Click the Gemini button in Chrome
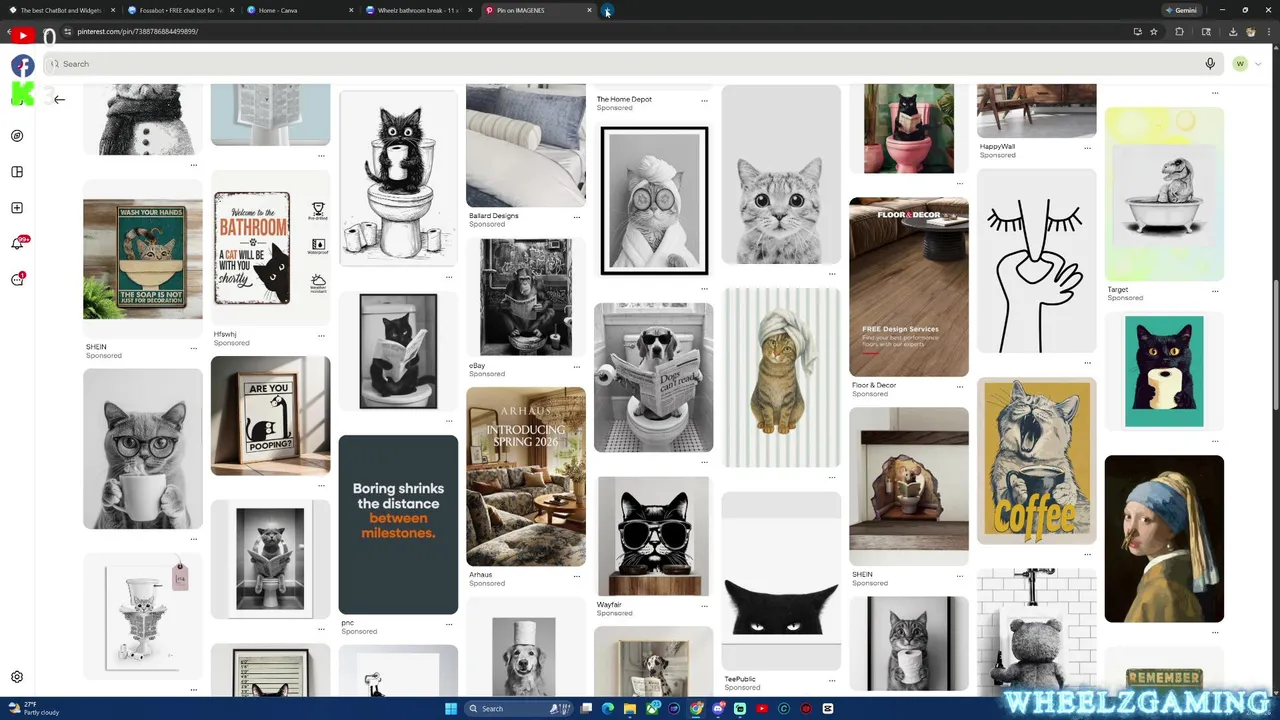The width and height of the screenshot is (1280, 720). (x=1180, y=10)
